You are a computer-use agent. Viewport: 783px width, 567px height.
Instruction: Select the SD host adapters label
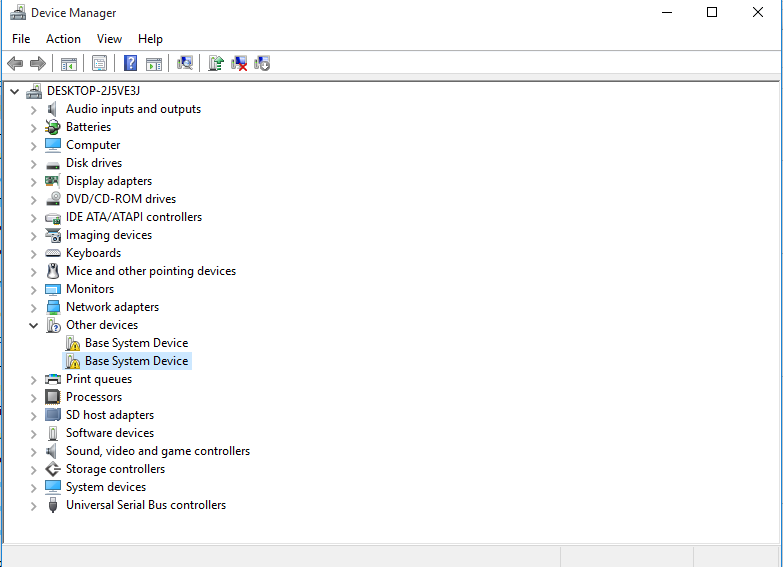point(110,415)
